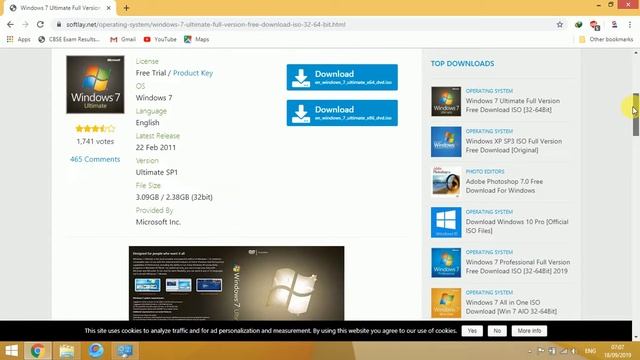Go back with the browser back arrow
The image size is (640, 360).
pyautogui.click(x=10, y=24)
